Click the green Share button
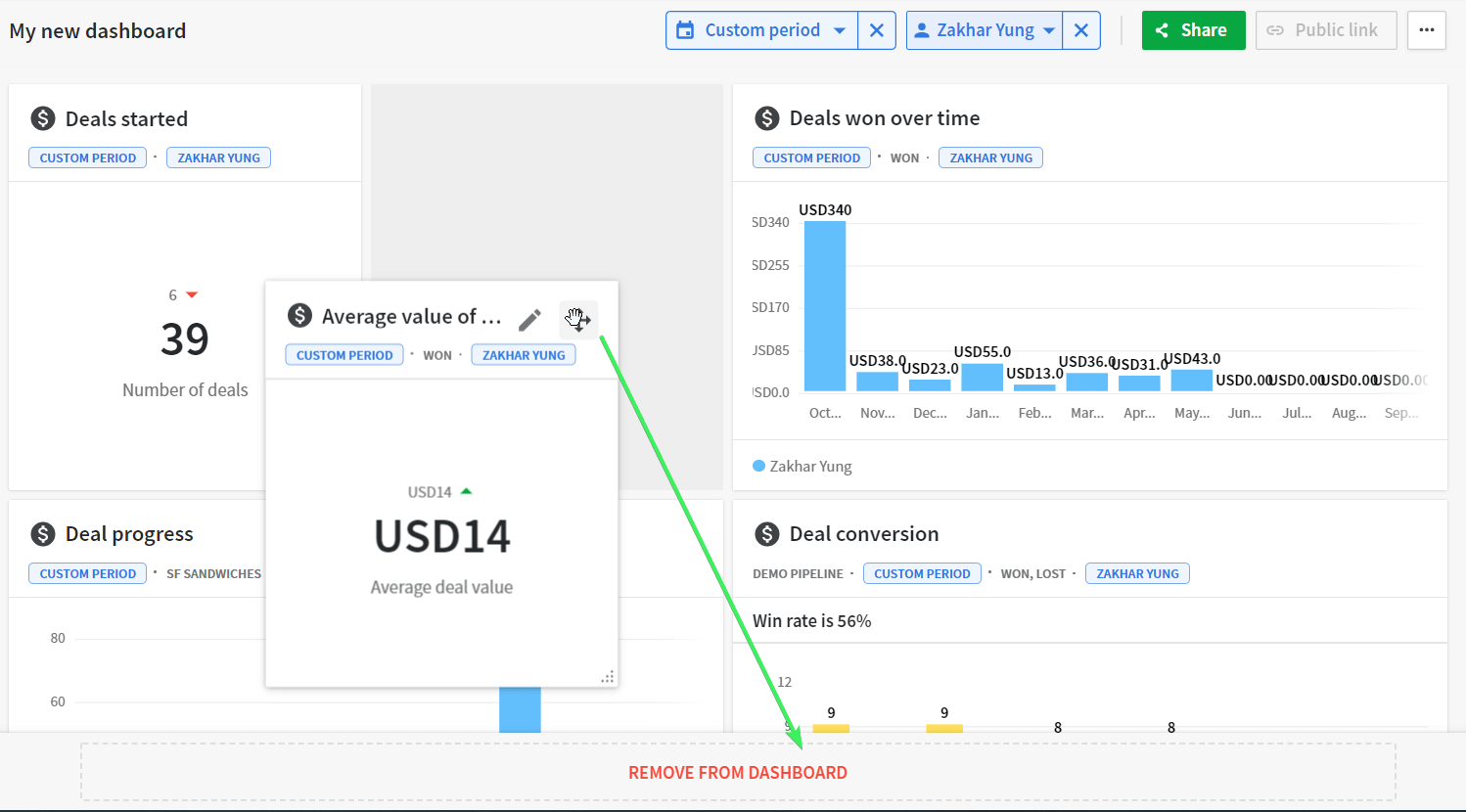Viewport: 1466px width, 812px height. tap(1193, 30)
